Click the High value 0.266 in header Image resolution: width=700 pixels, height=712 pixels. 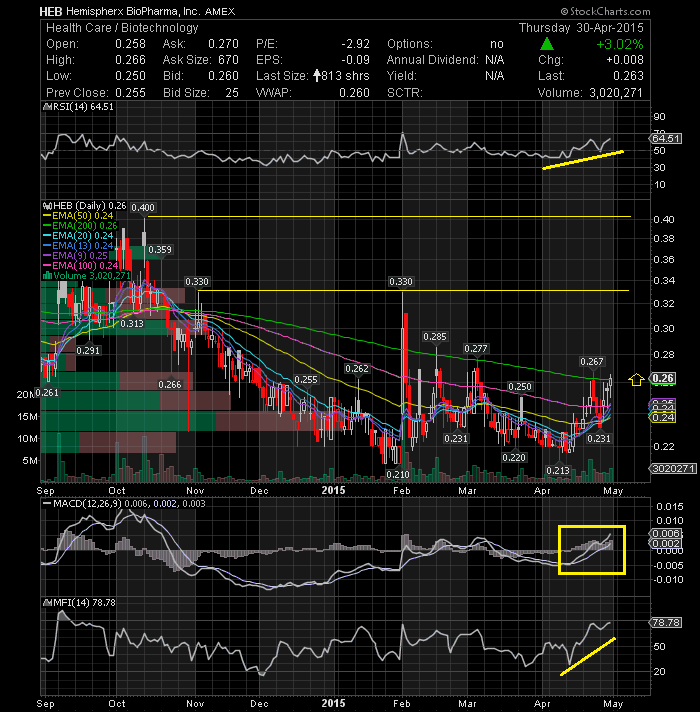point(130,60)
